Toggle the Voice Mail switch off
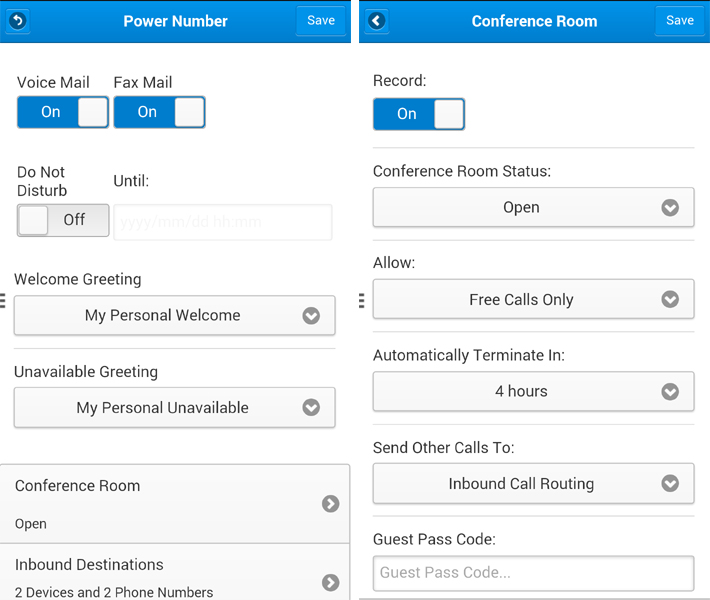 click(63, 112)
